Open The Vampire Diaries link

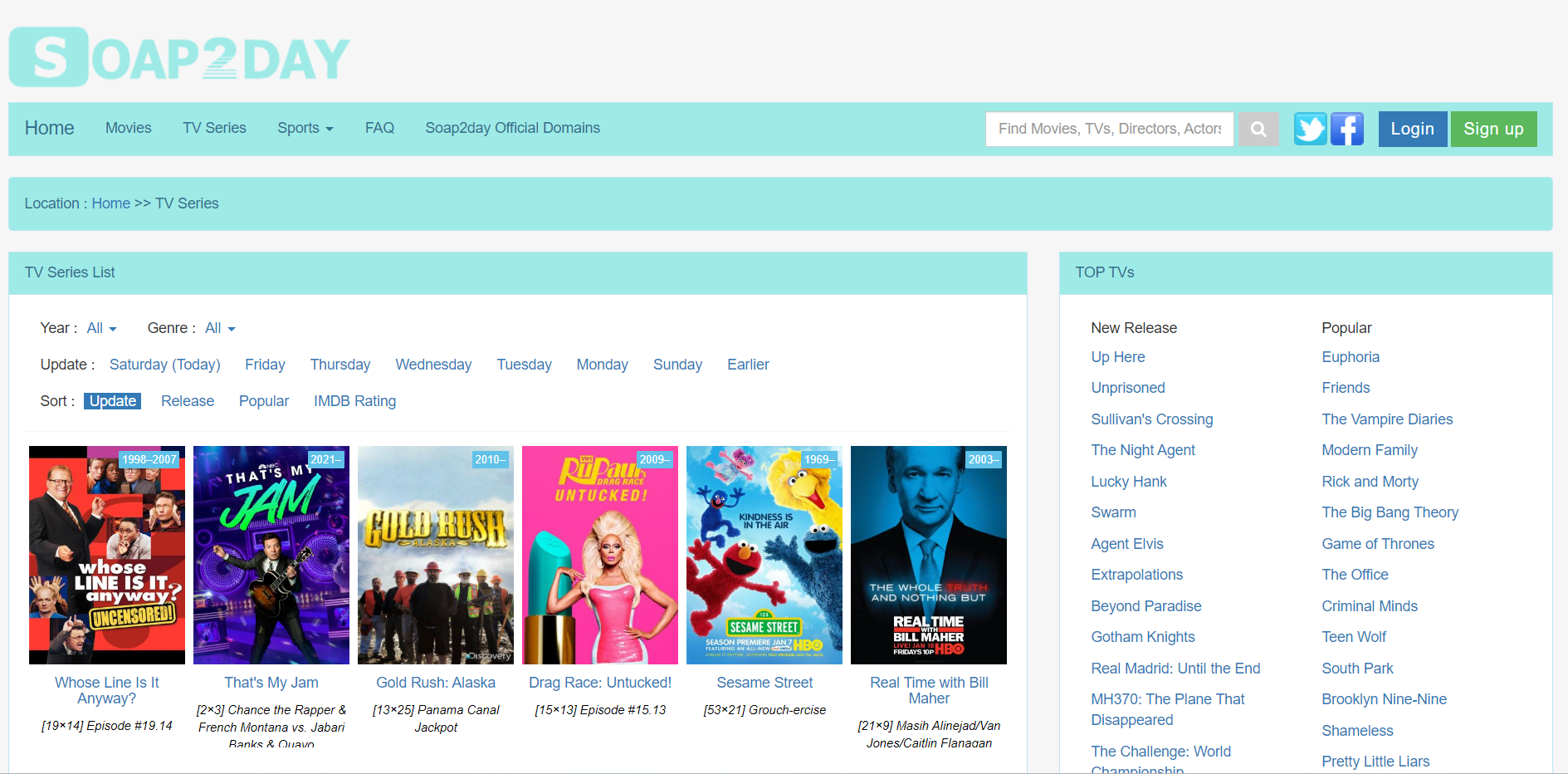[x=1387, y=419]
